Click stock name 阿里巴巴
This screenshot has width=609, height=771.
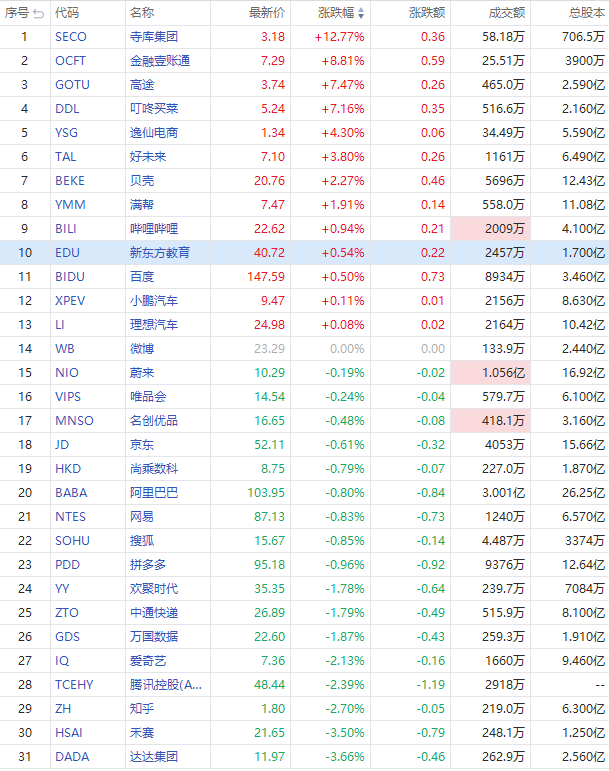[x=154, y=493]
